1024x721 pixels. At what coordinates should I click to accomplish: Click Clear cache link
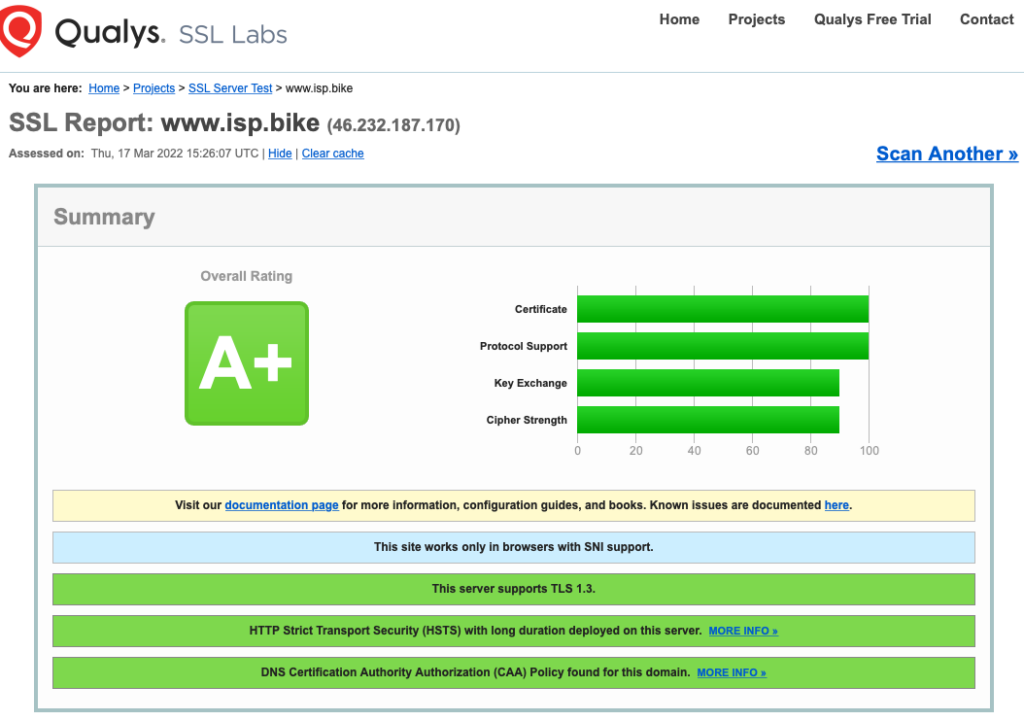[332, 153]
